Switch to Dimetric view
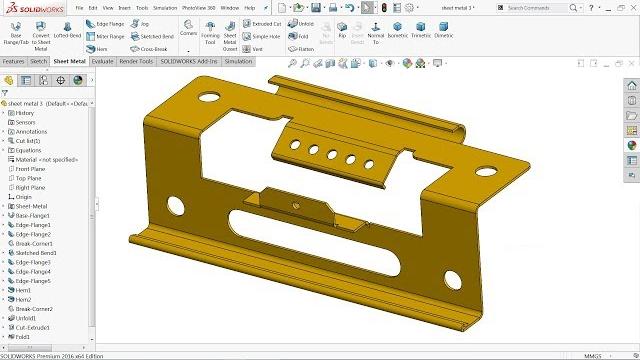The width and height of the screenshot is (640, 360). [x=443, y=30]
